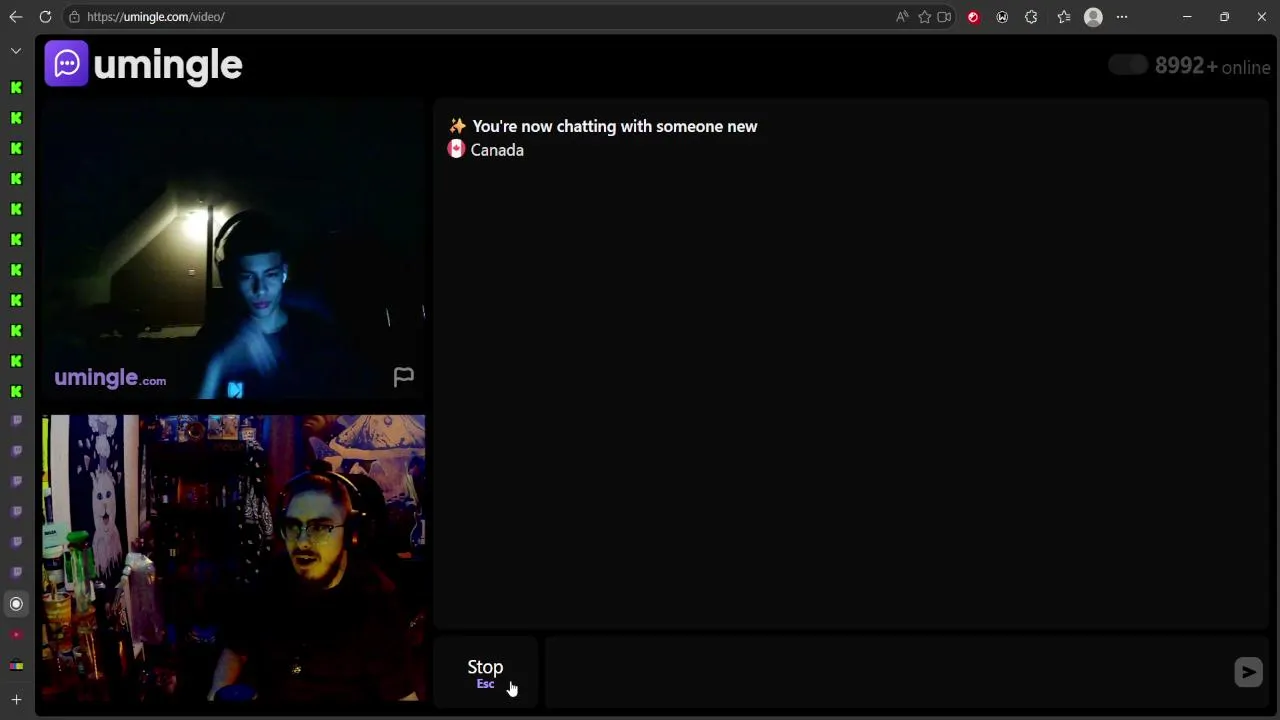Screen dimensions: 1280x720
Task: Expand the vertical tabs actions chevron
Action: [16, 51]
